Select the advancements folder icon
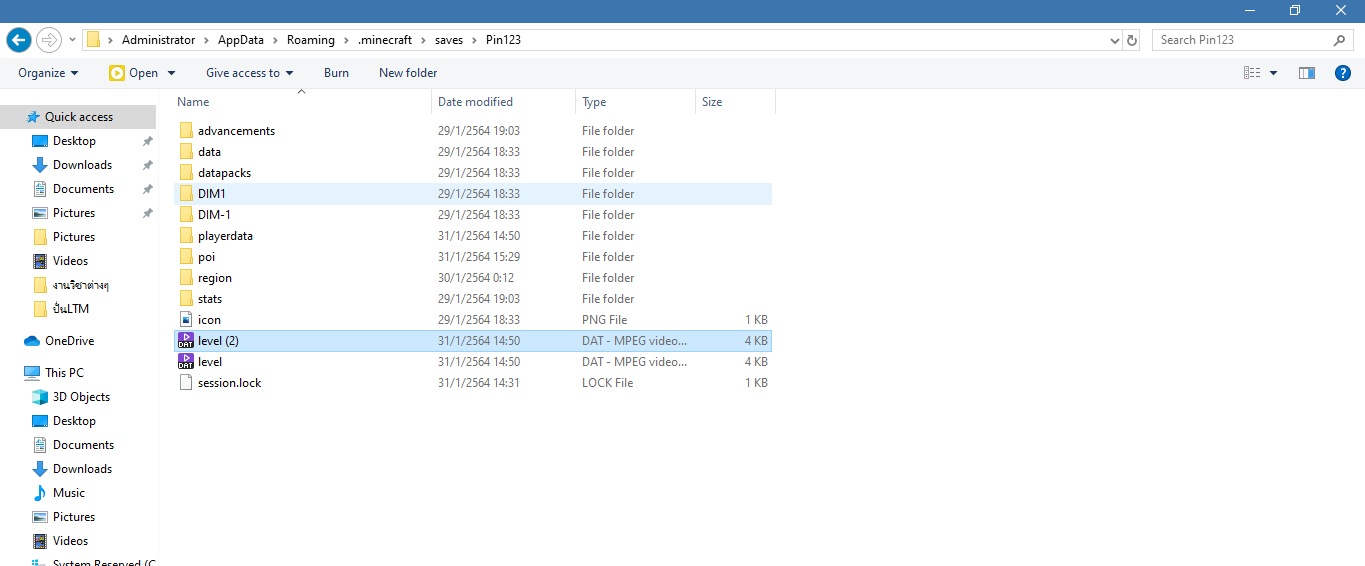Image resolution: width=1365 pixels, height=566 pixels. tap(186, 131)
